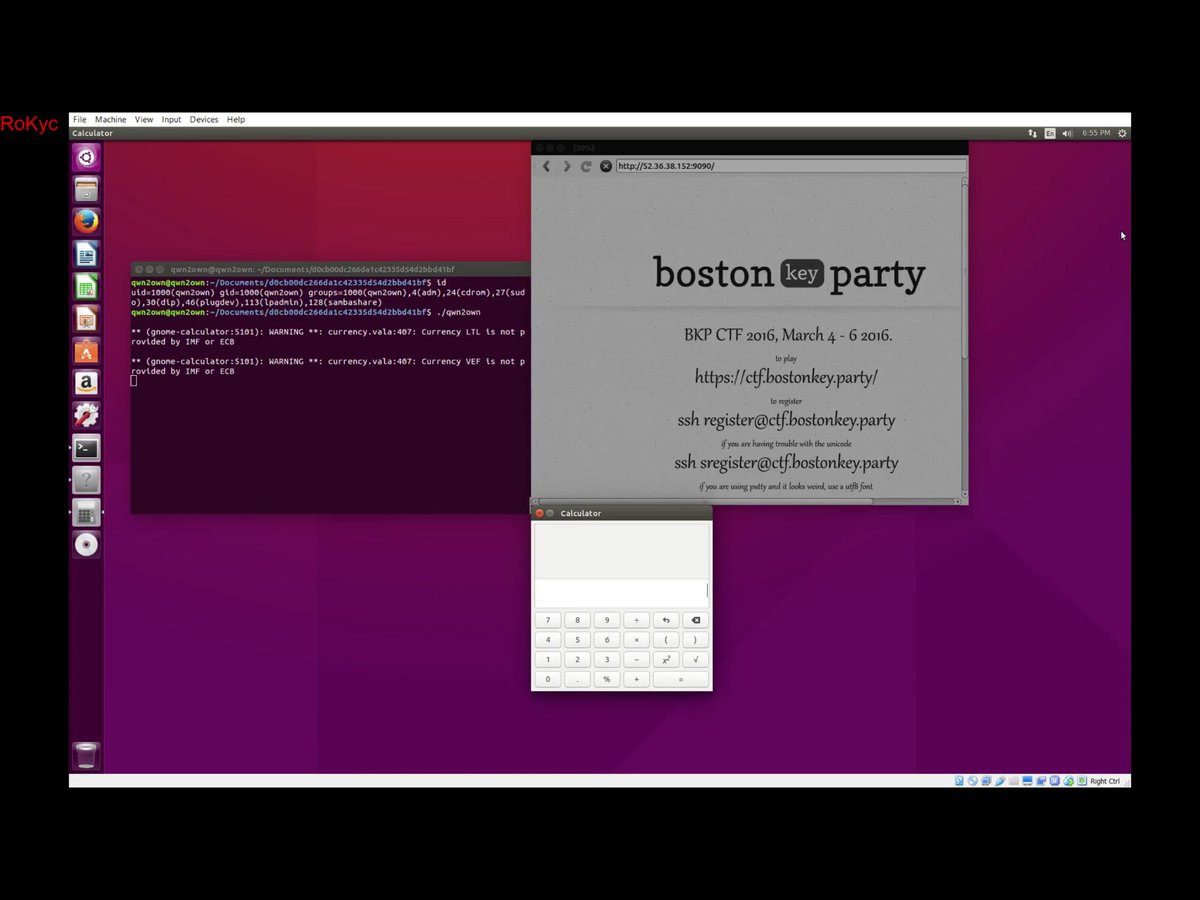Open the Files manager in the launcher
This screenshot has height=900, width=1200.
pyautogui.click(x=86, y=189)
